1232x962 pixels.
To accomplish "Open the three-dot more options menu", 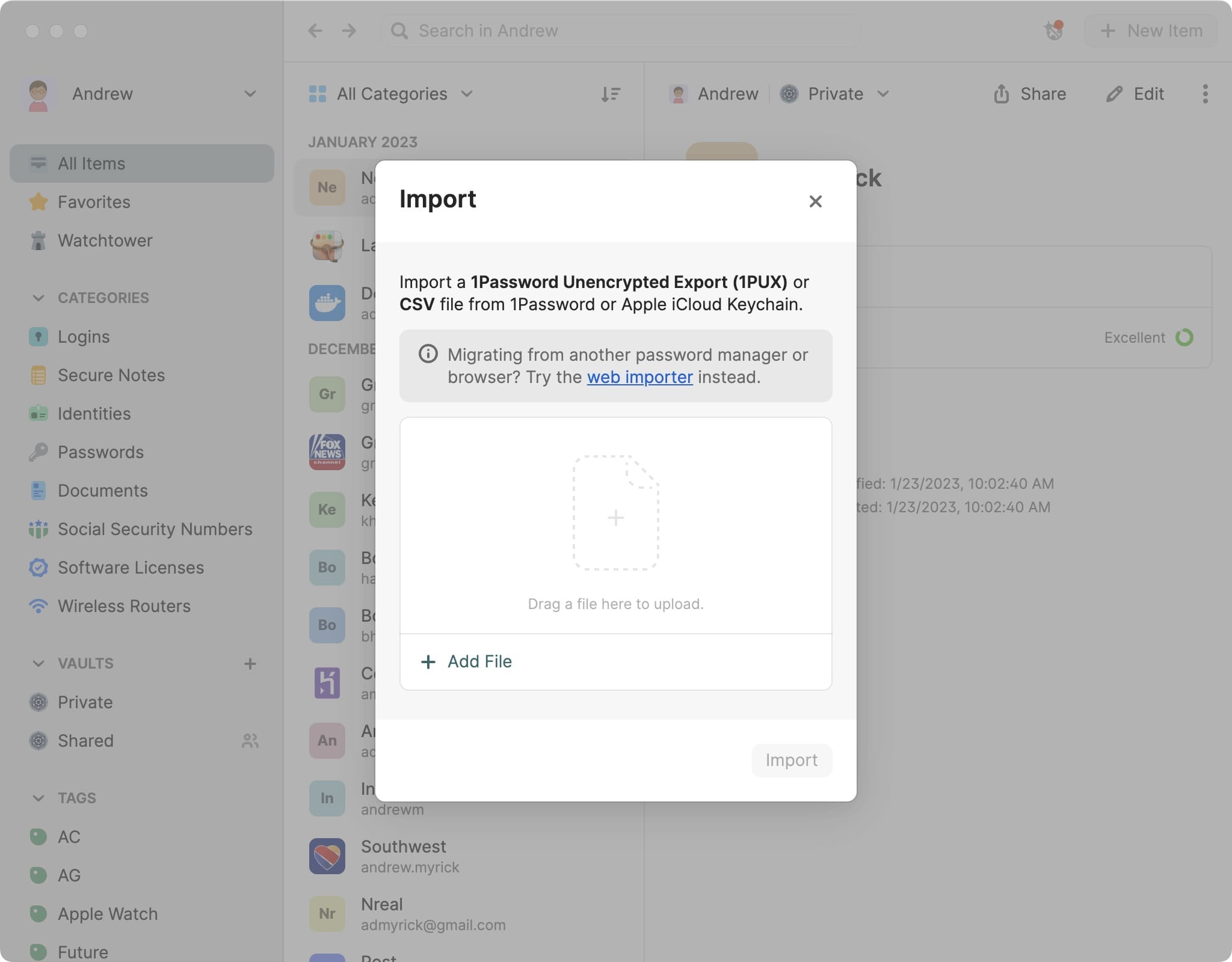I will click(1205, 94).
